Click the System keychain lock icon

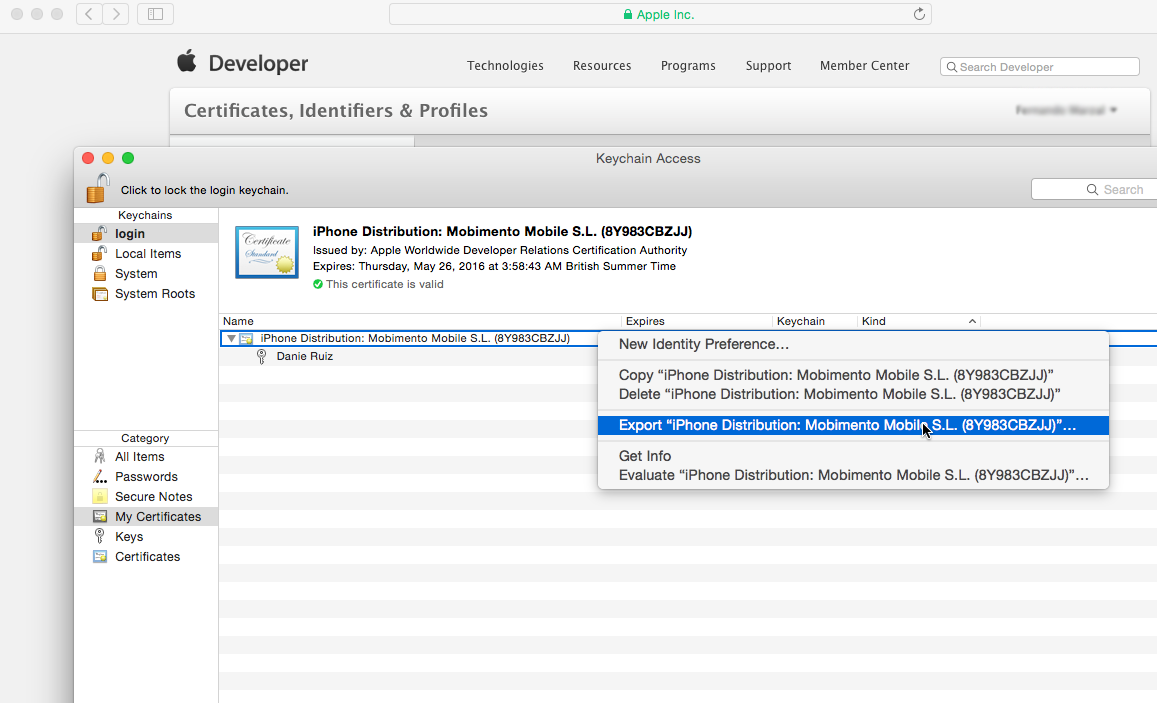click(100, 273)
